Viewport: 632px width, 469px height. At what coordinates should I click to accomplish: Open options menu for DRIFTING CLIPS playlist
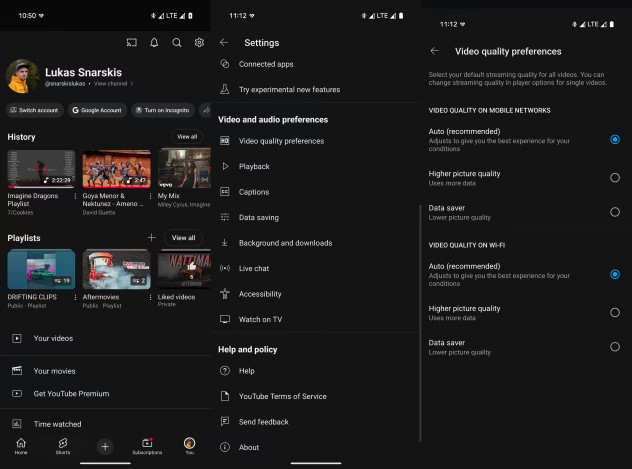(75, 297)
